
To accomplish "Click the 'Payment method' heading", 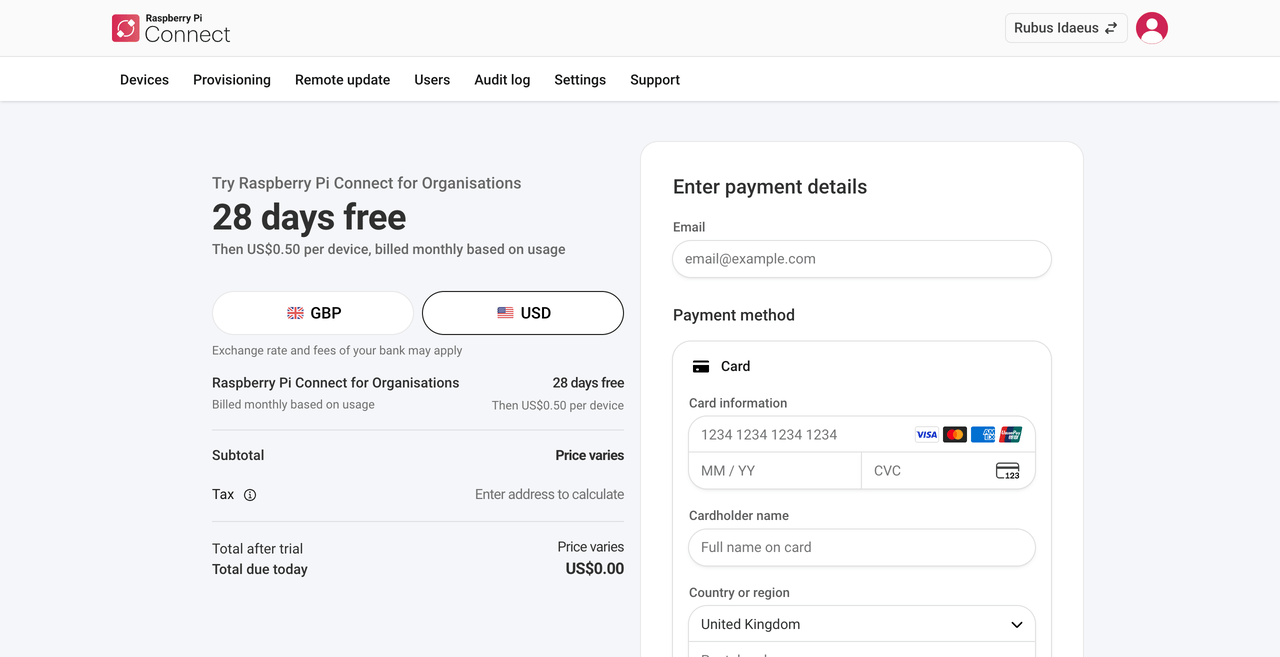I will (734, 315).
